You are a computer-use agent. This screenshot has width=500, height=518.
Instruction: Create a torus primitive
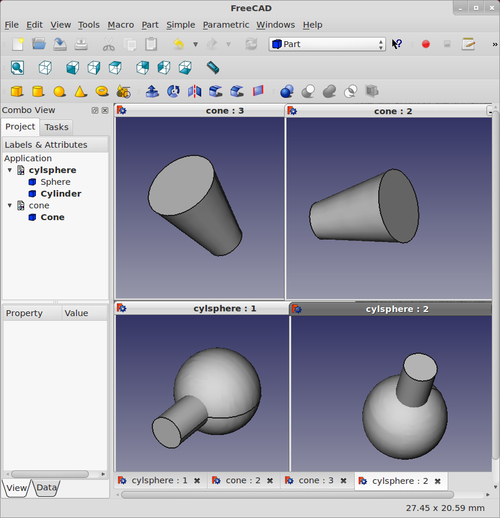coord(102,91)
